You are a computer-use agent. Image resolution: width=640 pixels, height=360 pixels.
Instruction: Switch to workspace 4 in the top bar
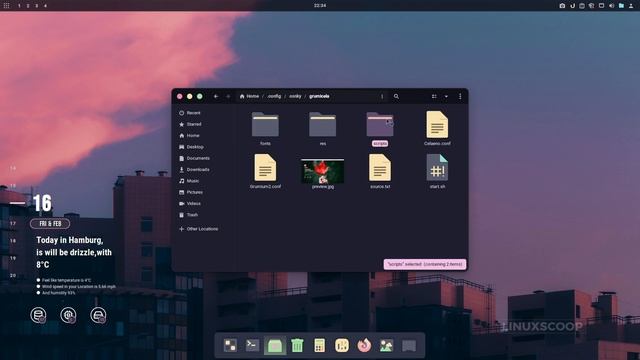(45, 6)
